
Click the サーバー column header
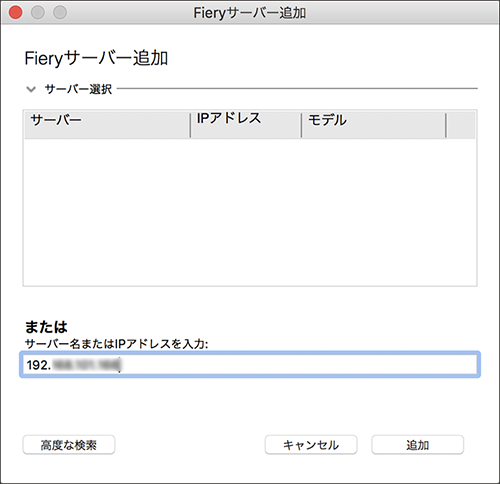pos(107,125)
